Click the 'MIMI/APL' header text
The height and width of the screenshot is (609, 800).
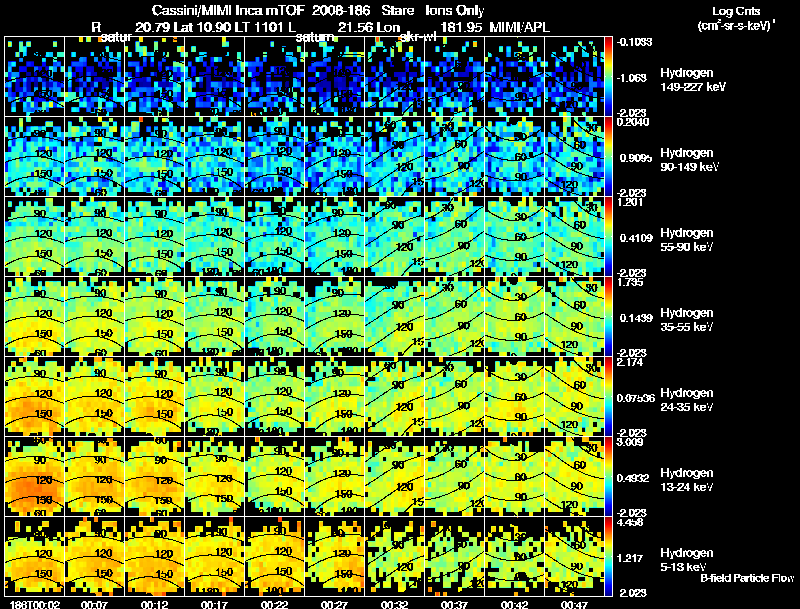click(519, 28)
